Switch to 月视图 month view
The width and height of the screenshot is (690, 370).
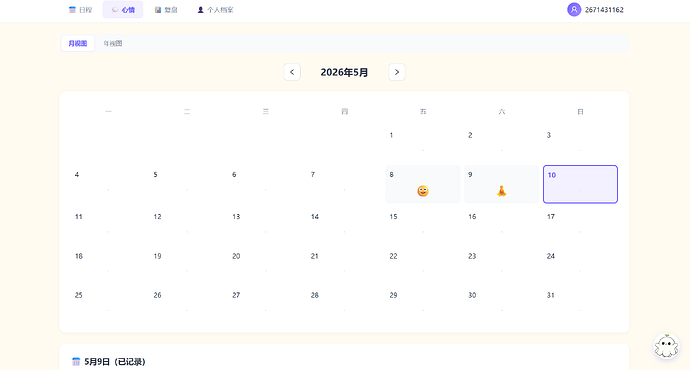tap(77, 43)
